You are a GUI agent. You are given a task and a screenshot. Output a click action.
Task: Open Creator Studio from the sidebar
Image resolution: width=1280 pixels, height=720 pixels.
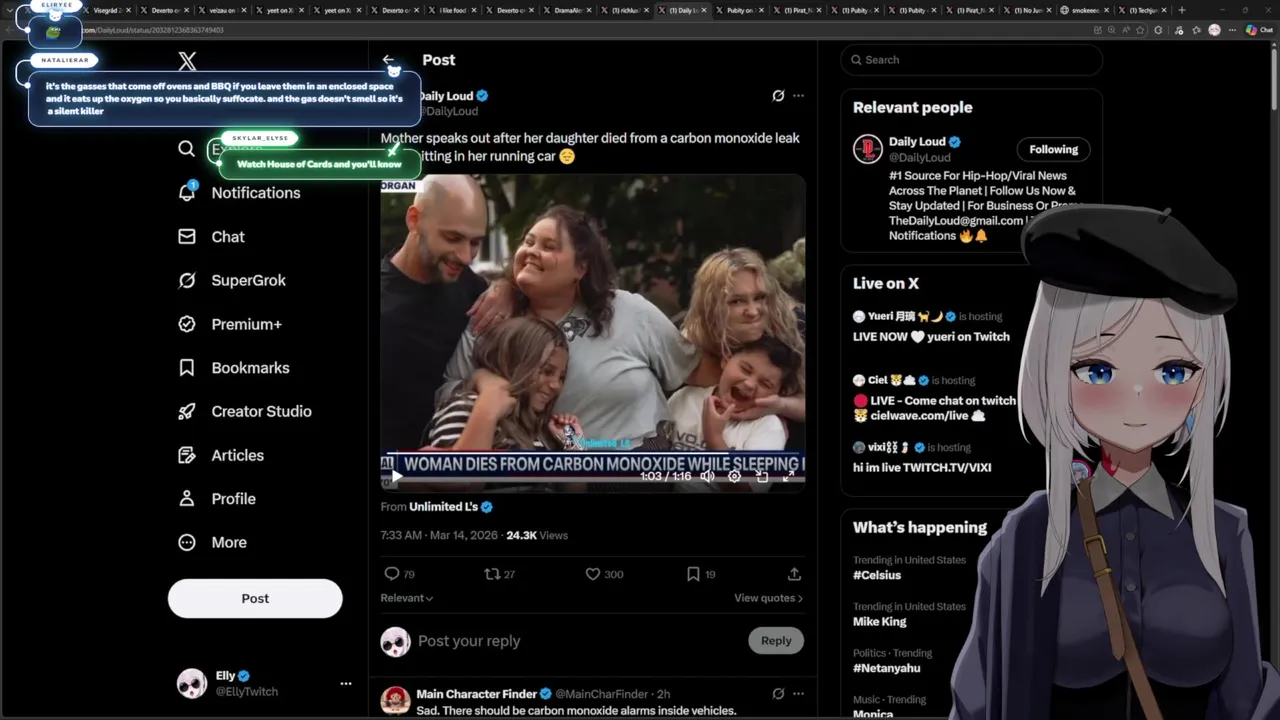[261, 411]
